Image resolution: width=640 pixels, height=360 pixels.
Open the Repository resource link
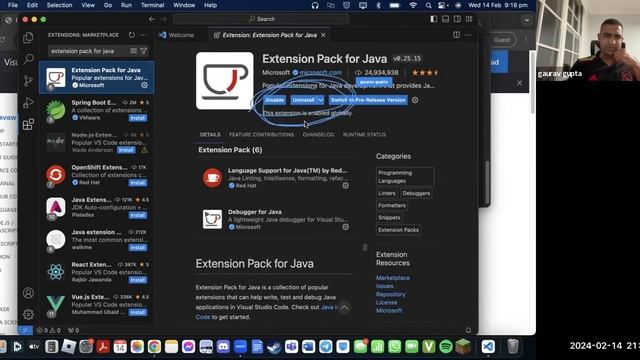pos(391,294)
